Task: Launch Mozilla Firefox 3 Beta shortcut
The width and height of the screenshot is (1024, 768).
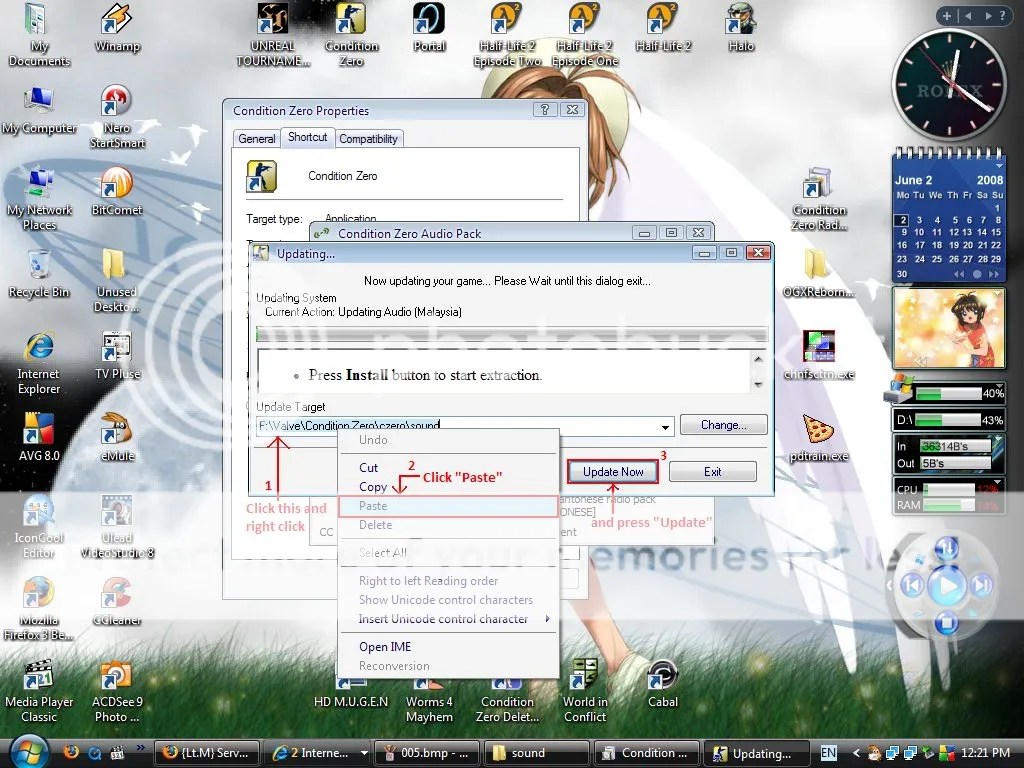Action: point(39,609)
